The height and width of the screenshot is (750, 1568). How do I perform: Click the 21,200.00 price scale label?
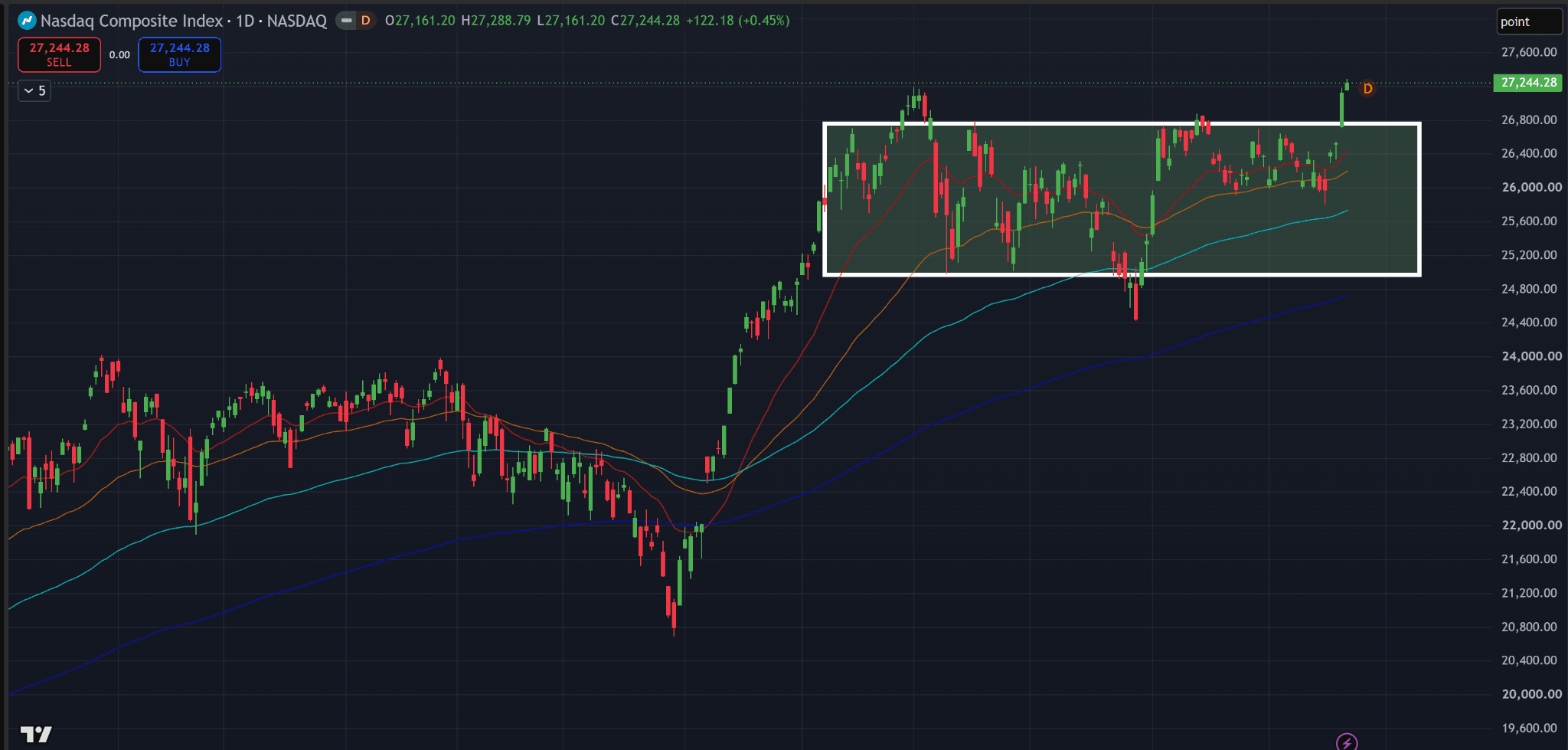pos(1529,592)
